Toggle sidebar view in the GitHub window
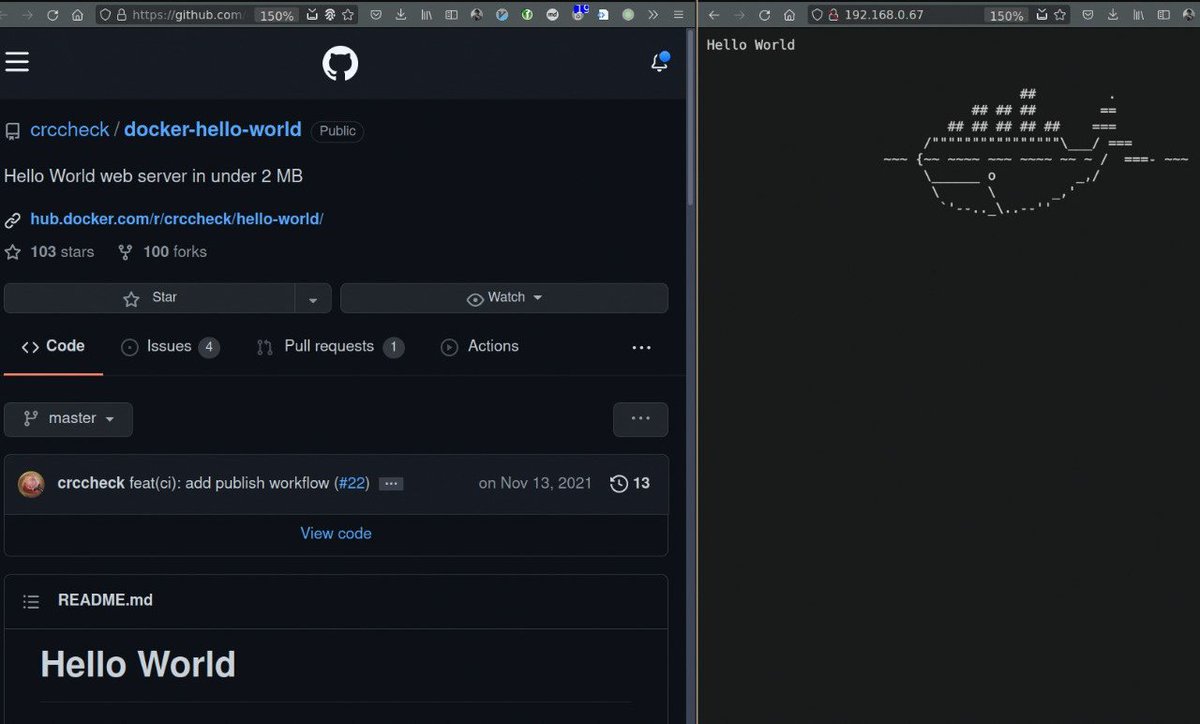The width and height of the screenshot is (1200, 724). 451,15
